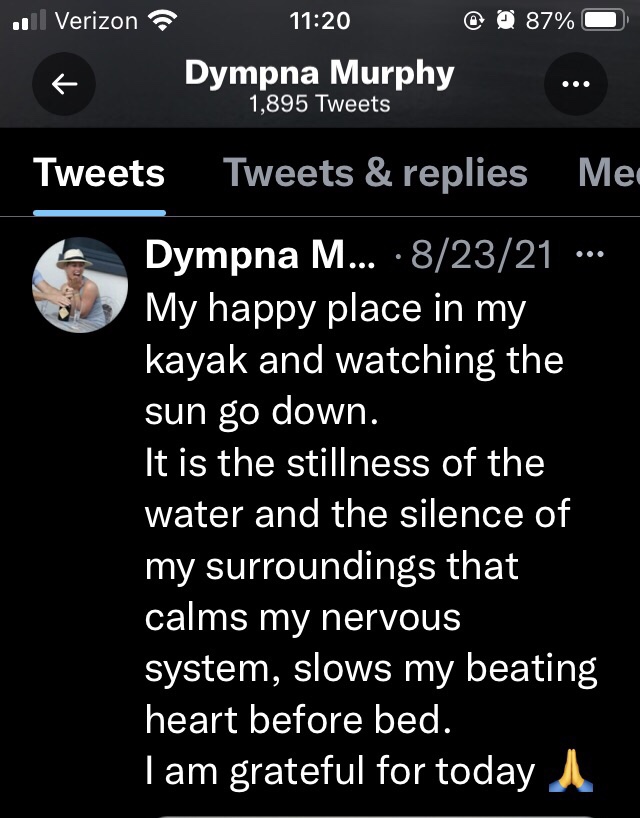Tap the tweet author name Dympna M...
Screen dimensions: 640x818
point(261,256)
